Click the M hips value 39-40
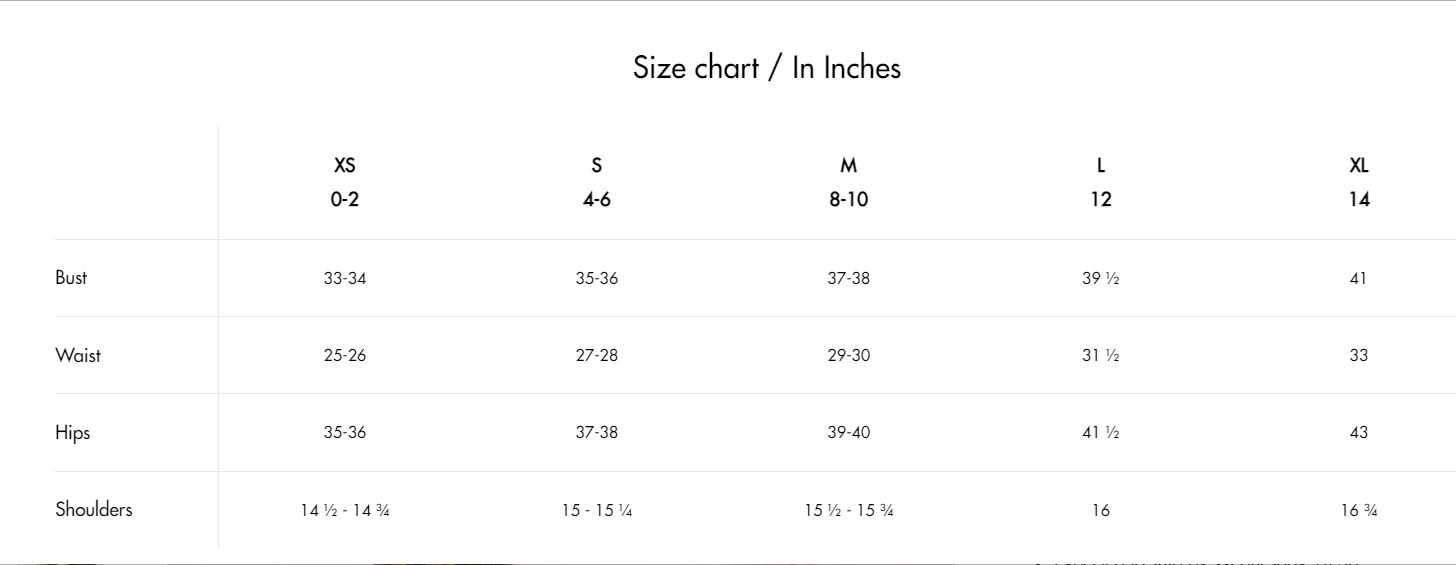Image resolution: width=1456 pixels, height=565 pixels. pos(849,432)
